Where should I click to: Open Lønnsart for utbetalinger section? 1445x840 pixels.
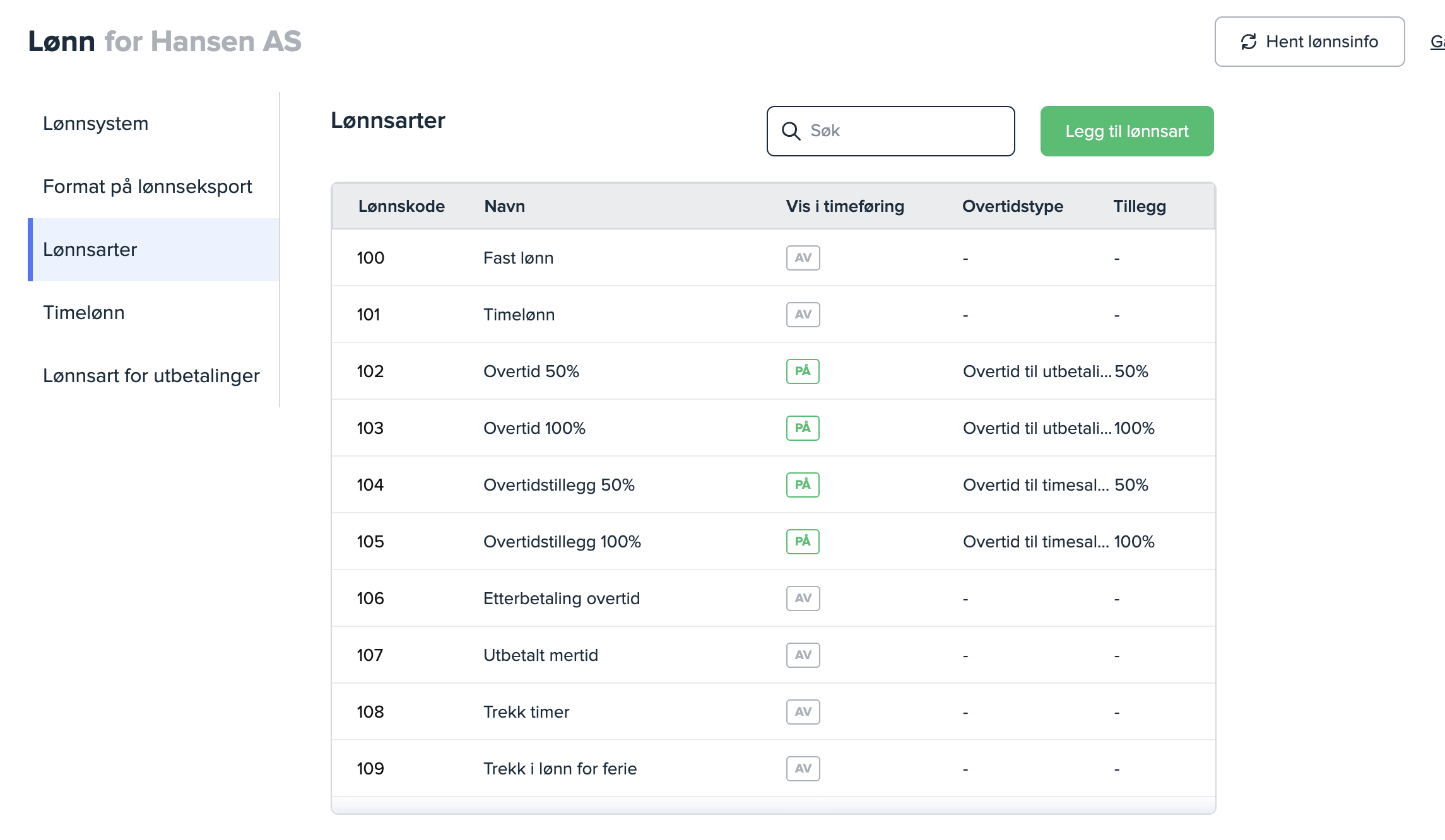tap(151, 376)
